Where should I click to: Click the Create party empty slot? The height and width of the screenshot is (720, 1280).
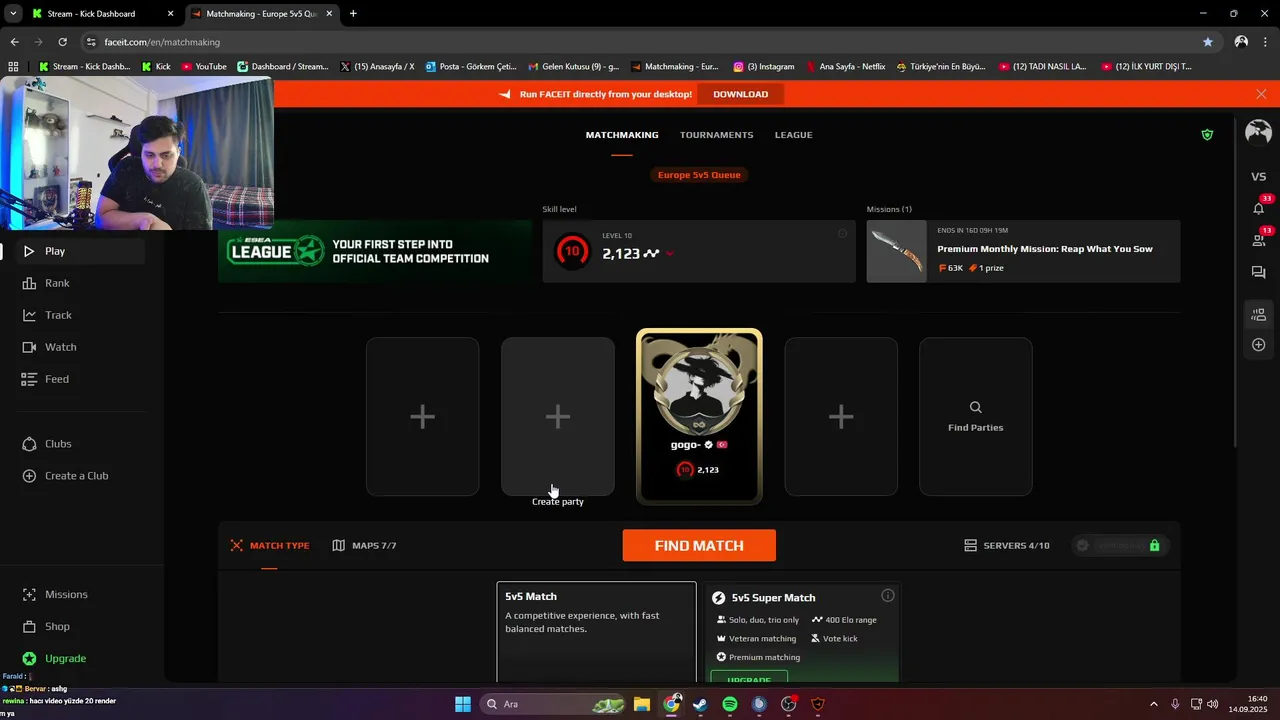(x=558, y=416)
